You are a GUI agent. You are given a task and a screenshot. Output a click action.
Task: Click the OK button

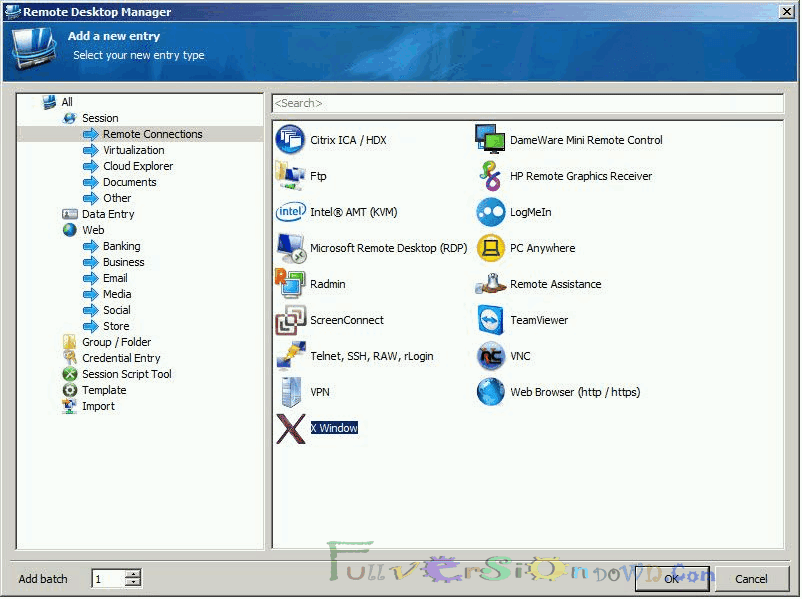point(672,579)
